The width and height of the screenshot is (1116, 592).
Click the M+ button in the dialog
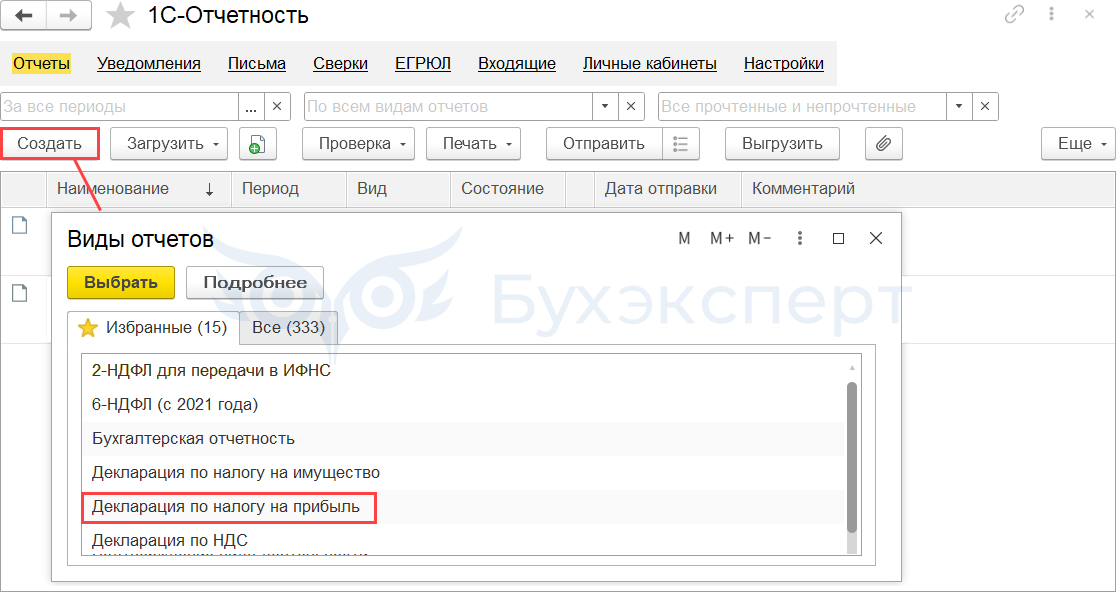pos(722,238)
